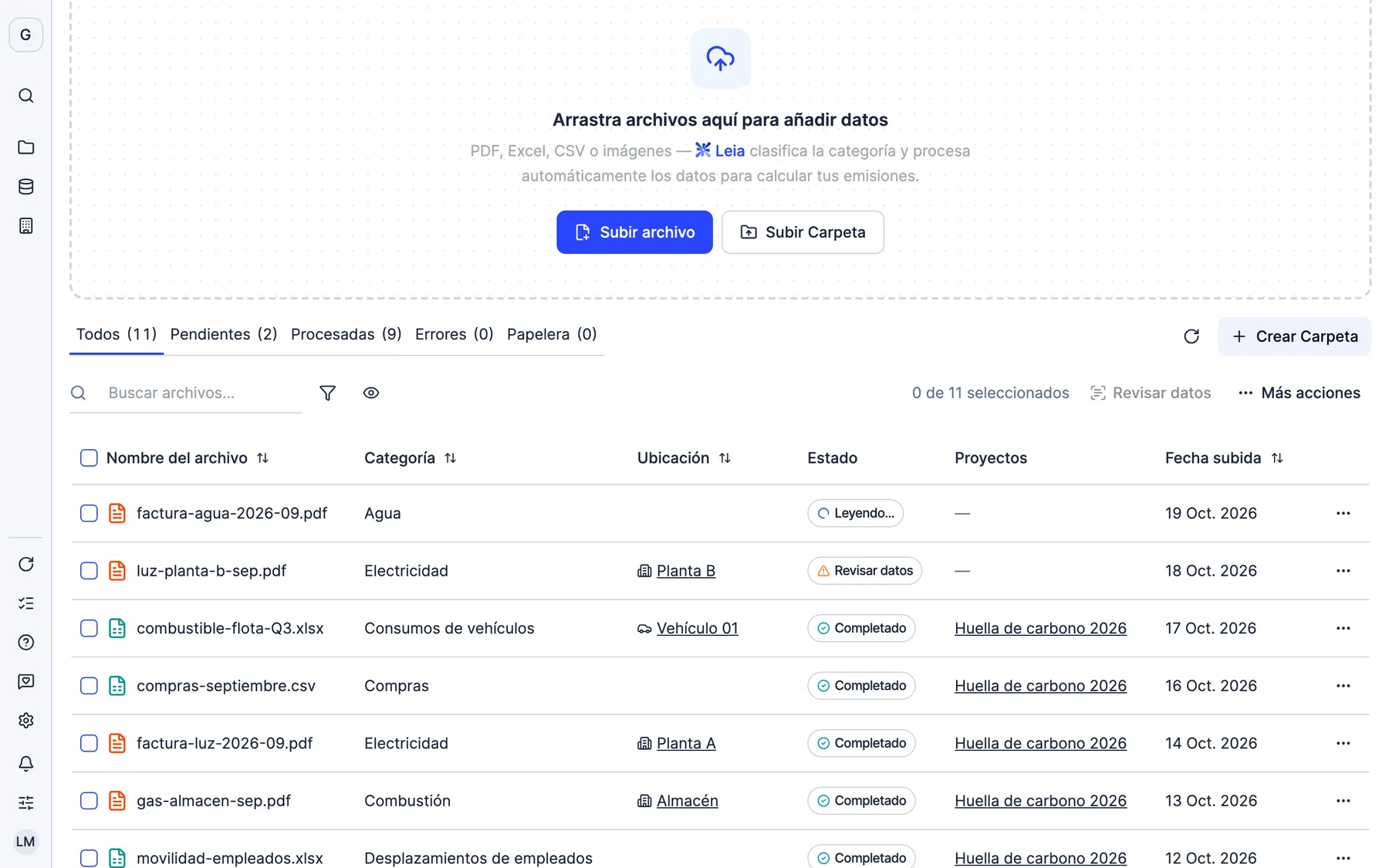Open the notifications bell icon

[25, 763]
